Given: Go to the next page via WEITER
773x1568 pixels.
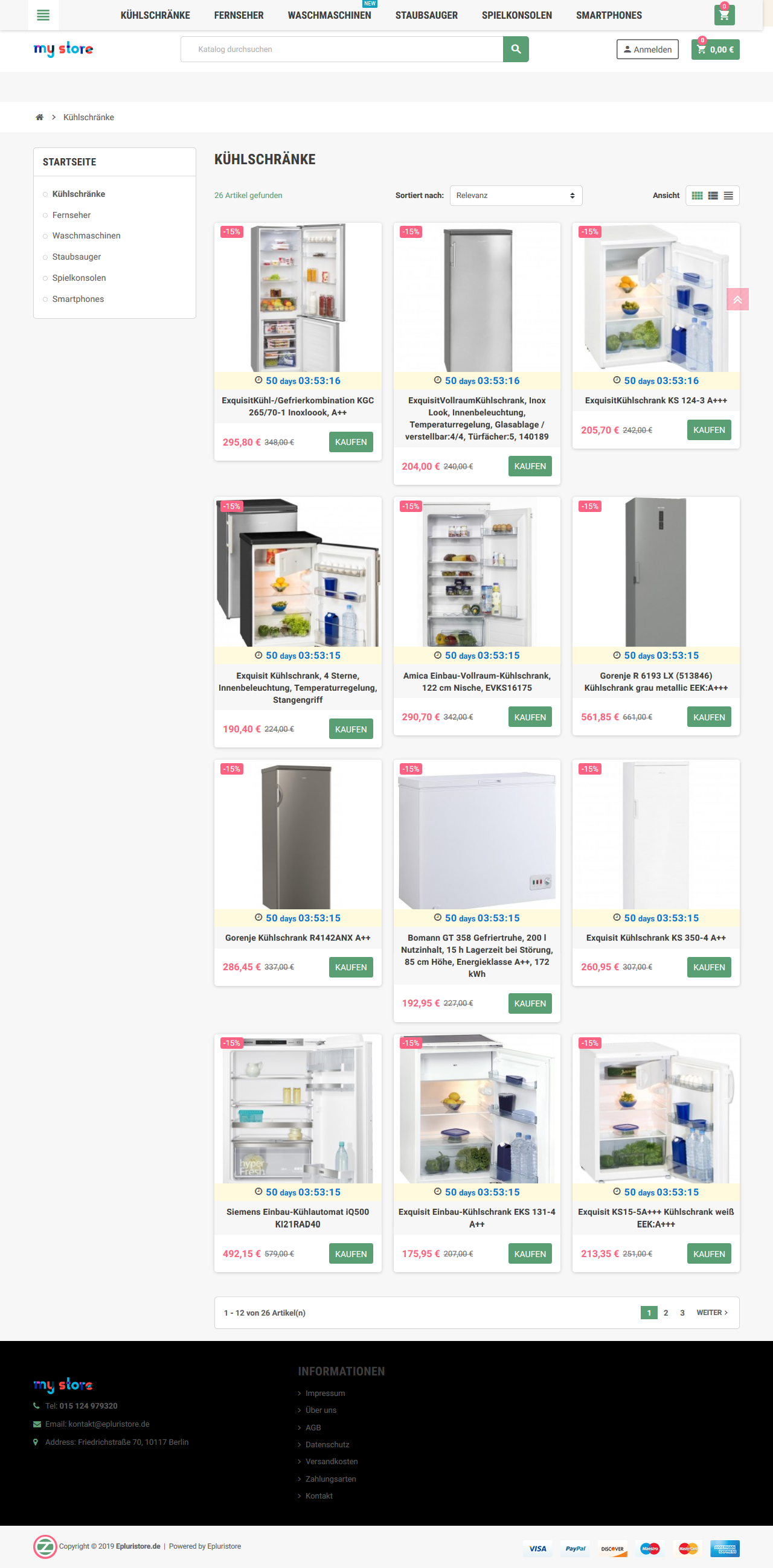Looking at the screenshot, I should click(x=711, y=1313).
